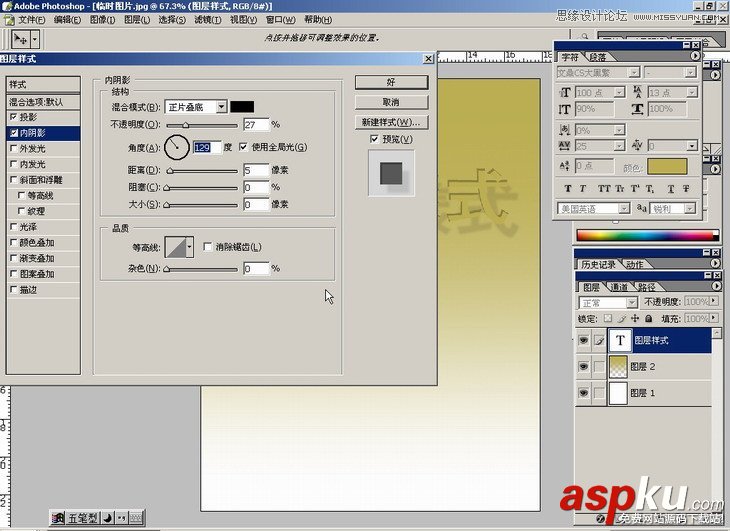Image resolution: width=730 pixels, height=531 pixels.
Task: Switch to the 段落 Paragraph tab
Action: point(598,57)
